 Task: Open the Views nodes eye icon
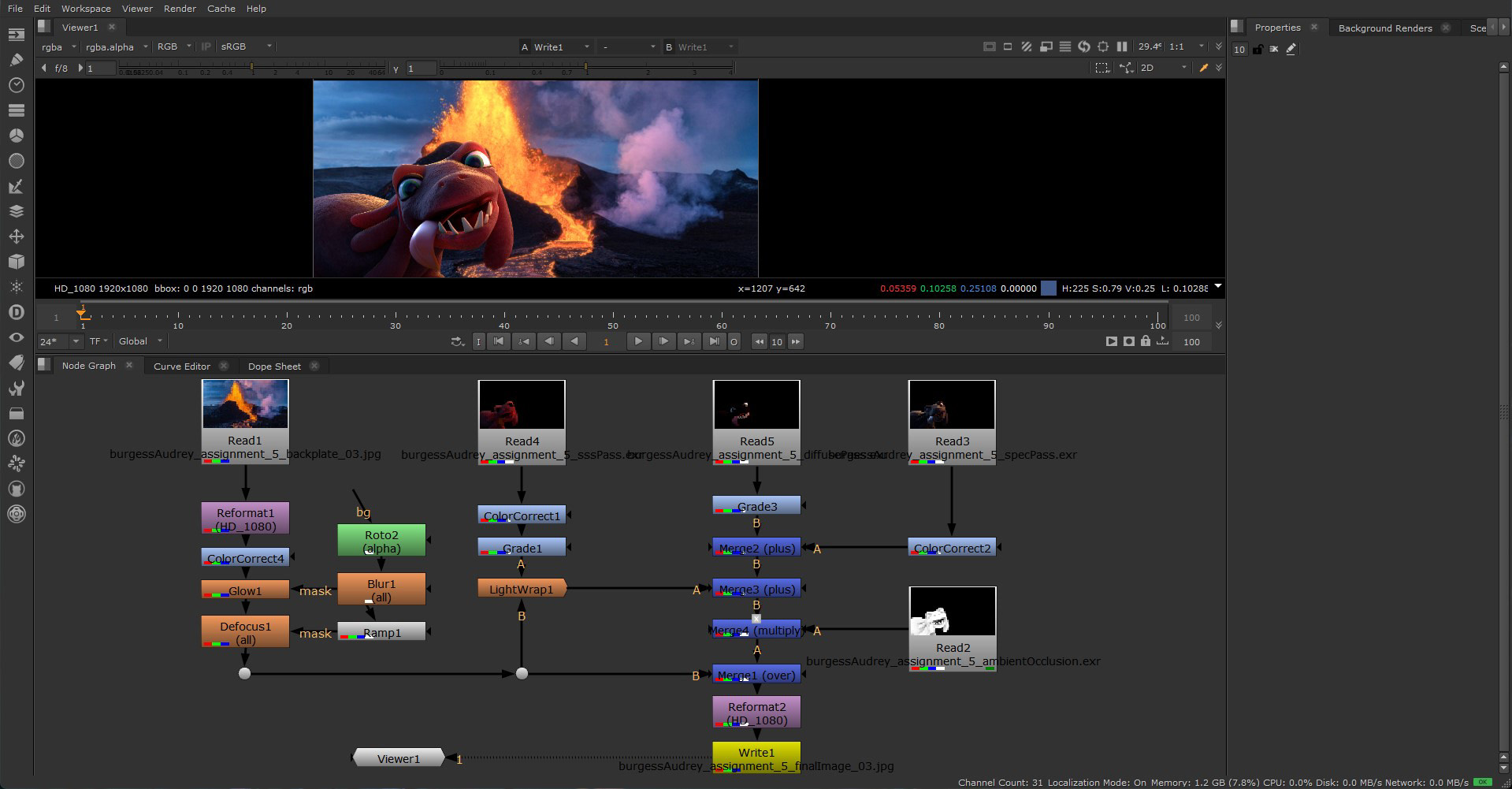pyautogui.click(x=16, y=337)
